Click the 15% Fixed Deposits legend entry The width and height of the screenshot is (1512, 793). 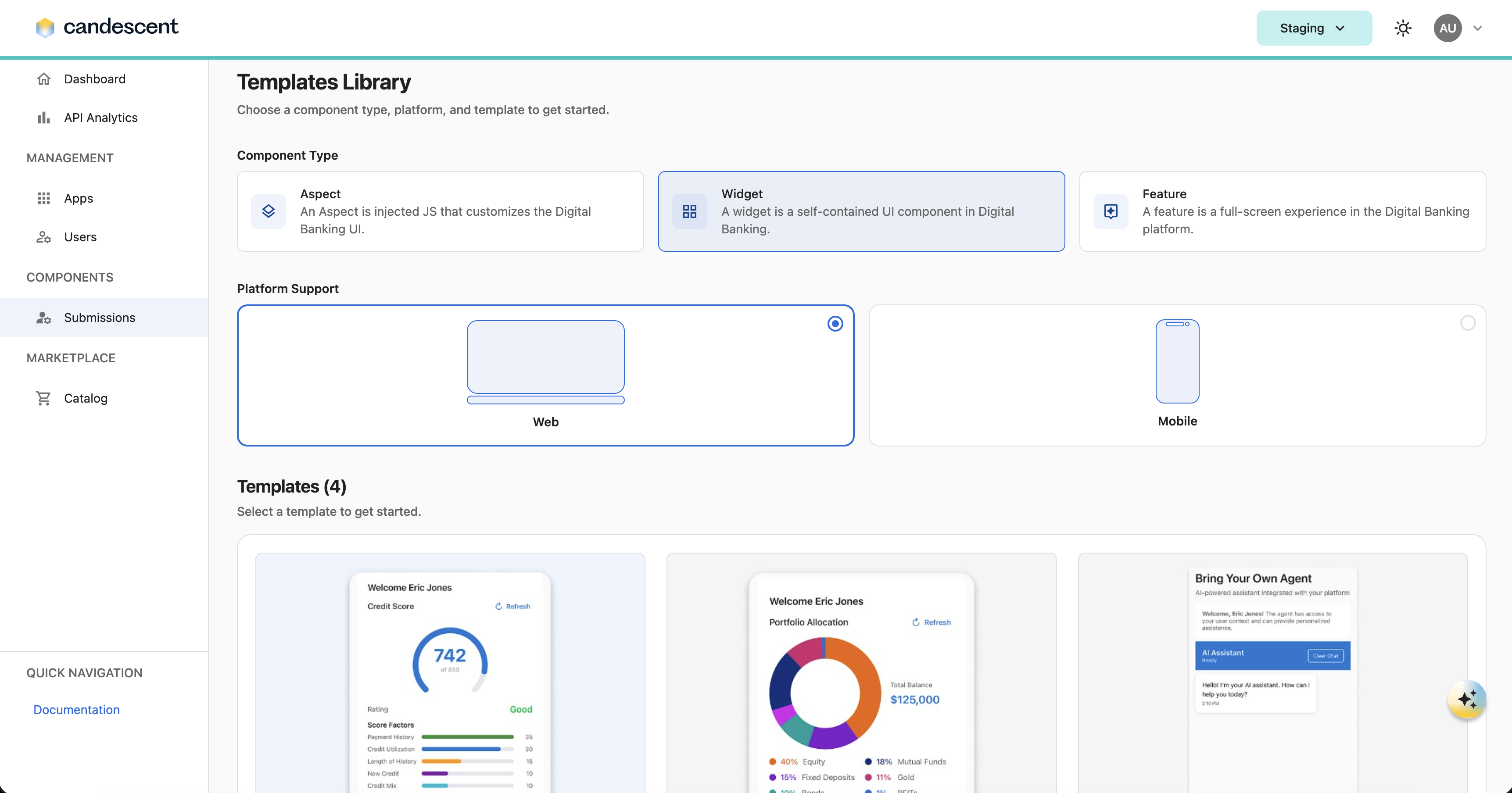coord(812,777)
